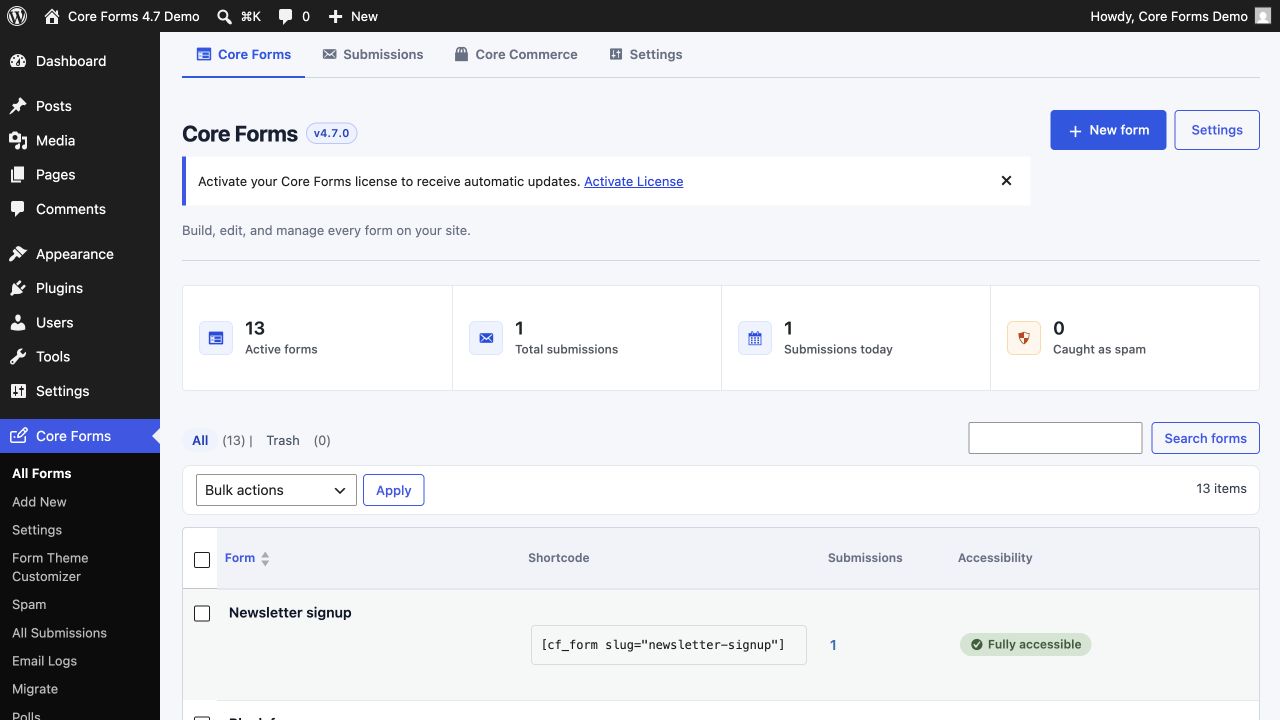This screenshot has height=720, width=1280.
Task: Click the Total submissions envelope icon
Action: 486,338
